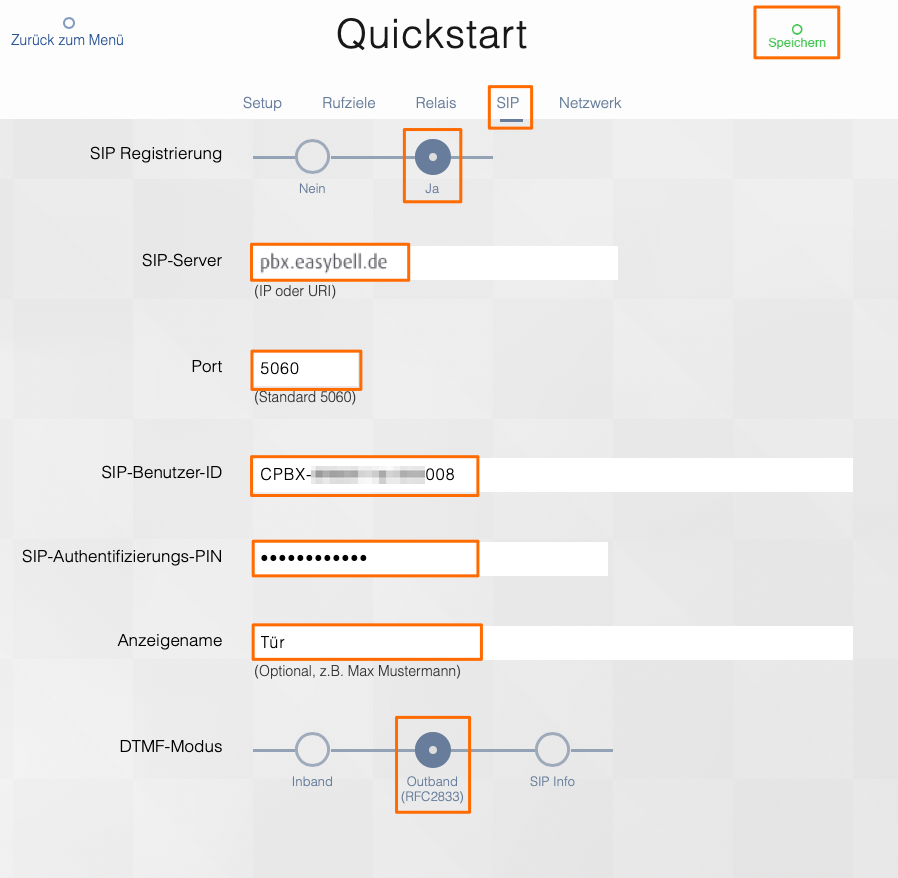Screen dimensions: 898x878
Task: Save settings with the Speichern button
Action: (x=797, y=37)
